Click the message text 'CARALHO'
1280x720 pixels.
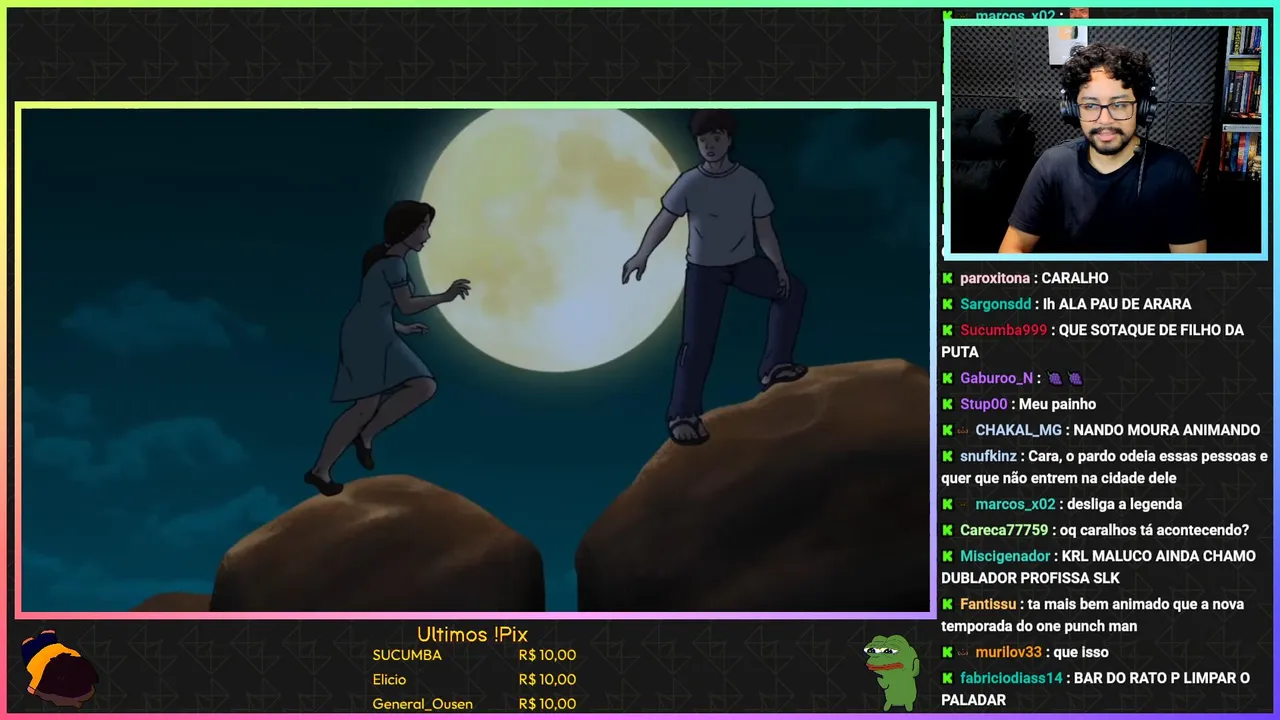[1075, 278]
